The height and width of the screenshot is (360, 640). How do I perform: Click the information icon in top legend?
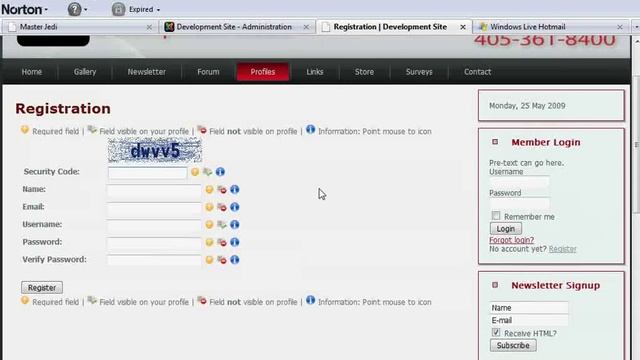pyautogui.click(x=311, y=130)
